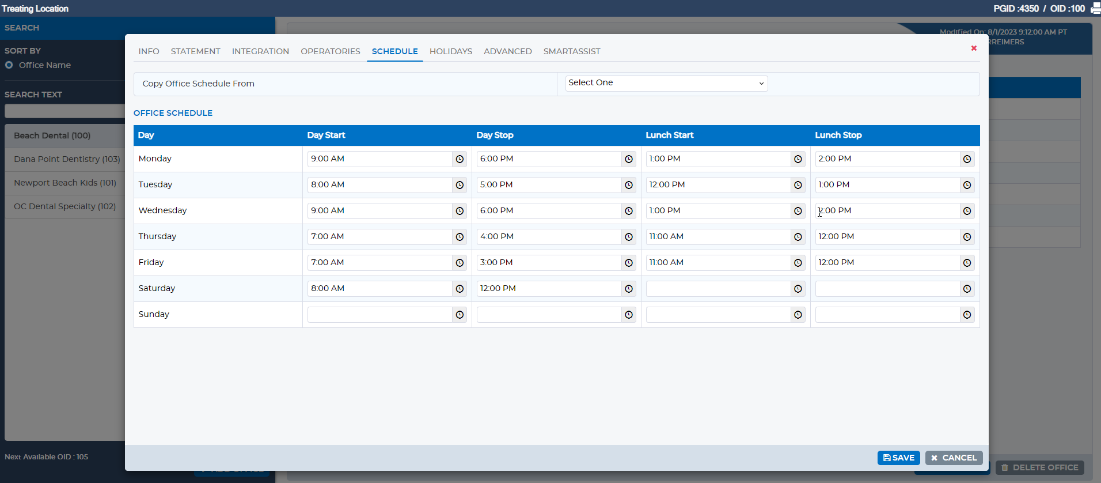
Task: Select Newport Beach Kids (101) office
Action: pyautogui.click(x=65, y=183)
